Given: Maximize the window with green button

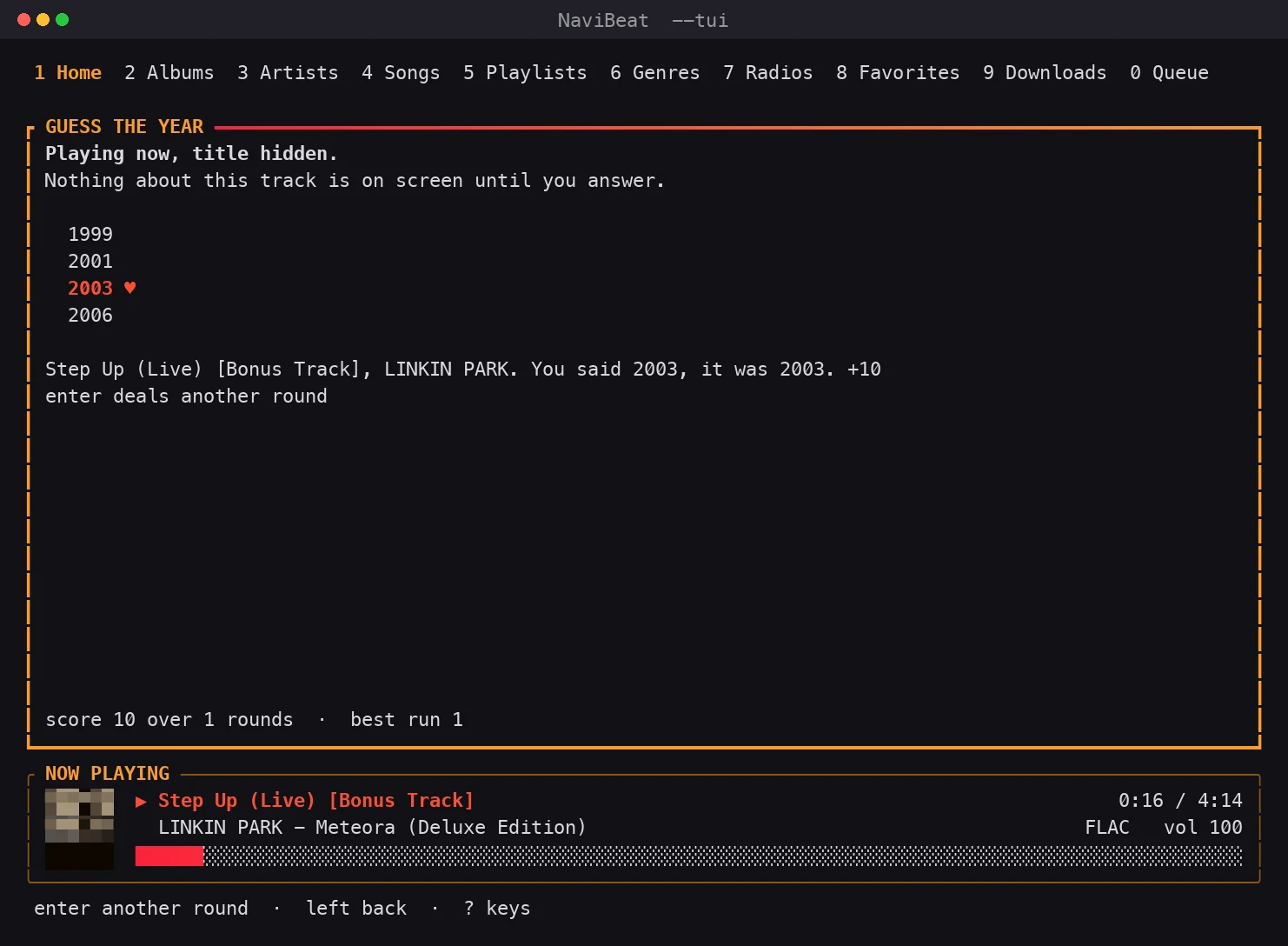Looking at the screenshot, I should pos(62,19).
